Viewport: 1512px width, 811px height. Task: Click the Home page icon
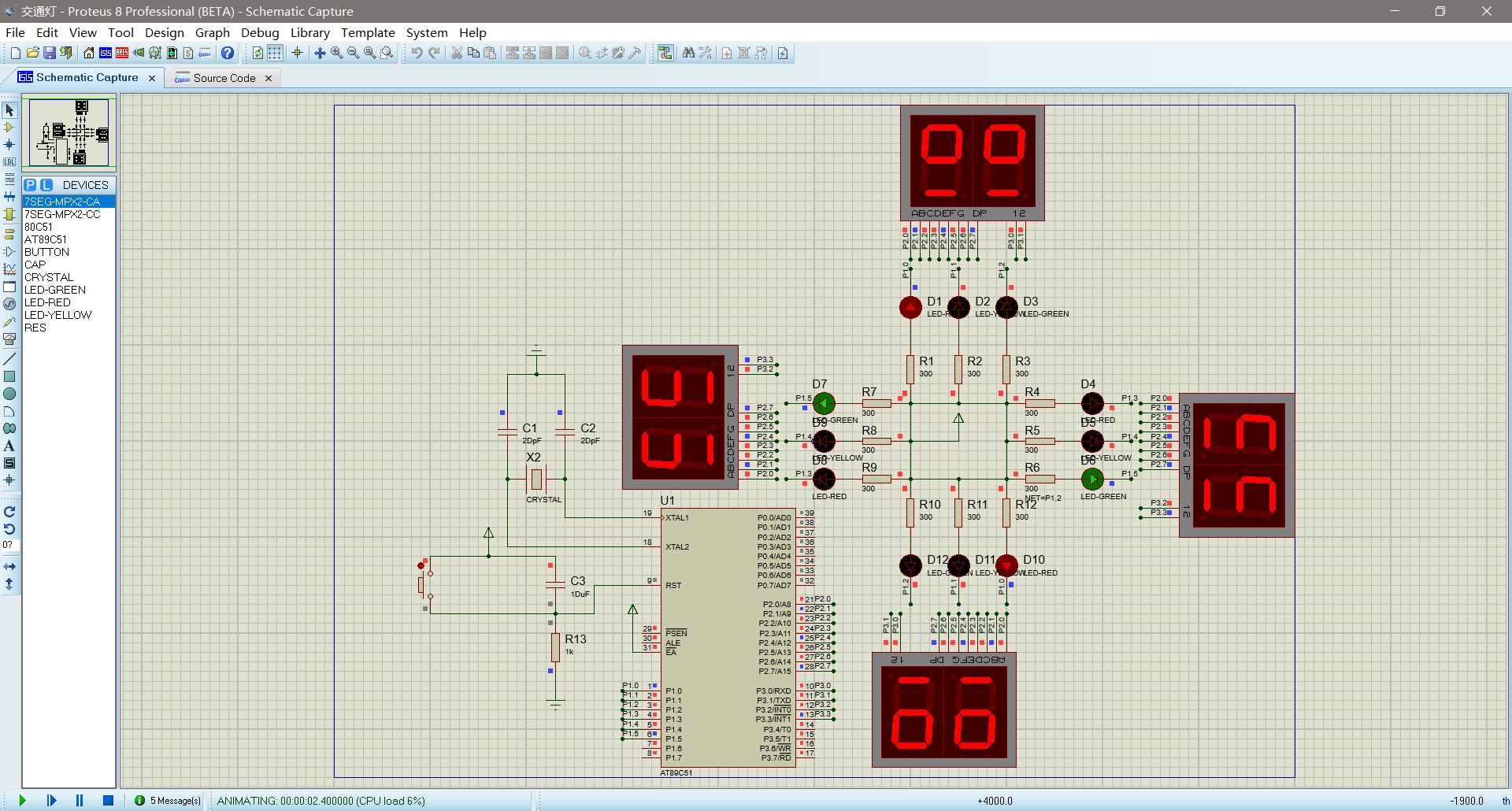pyautogui.click(x=89, y=53)
